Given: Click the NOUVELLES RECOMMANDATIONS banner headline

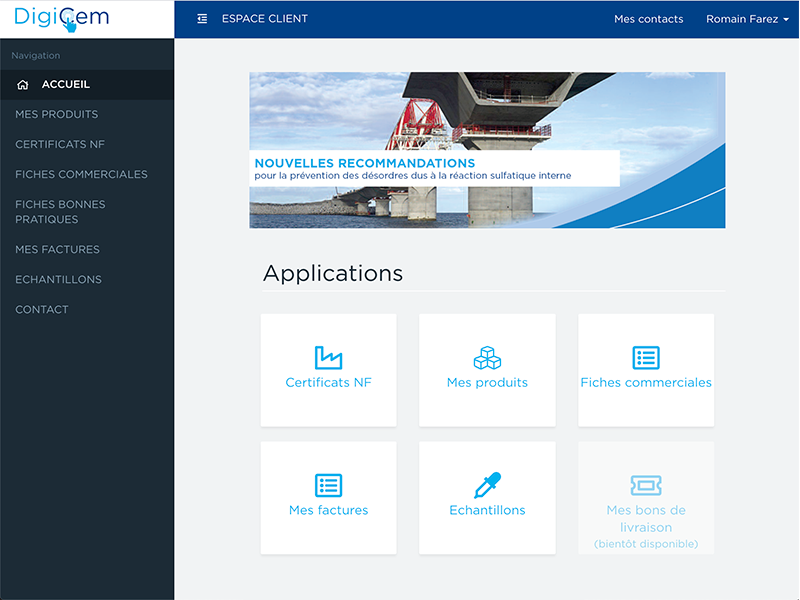Looking at the screenshot, I should pyautogui.click(x=365, y=163).
